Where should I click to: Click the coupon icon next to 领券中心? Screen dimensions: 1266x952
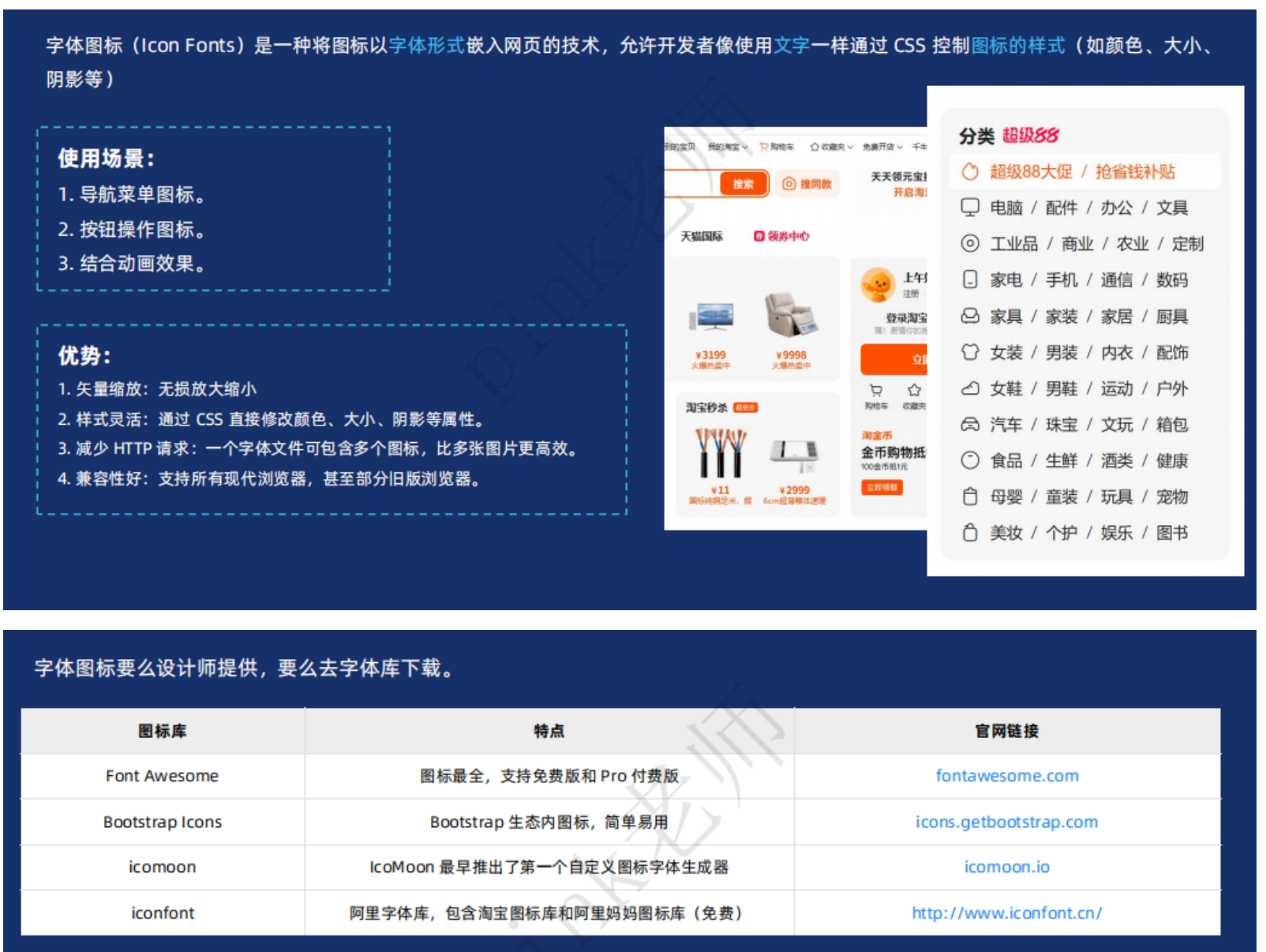759,236
